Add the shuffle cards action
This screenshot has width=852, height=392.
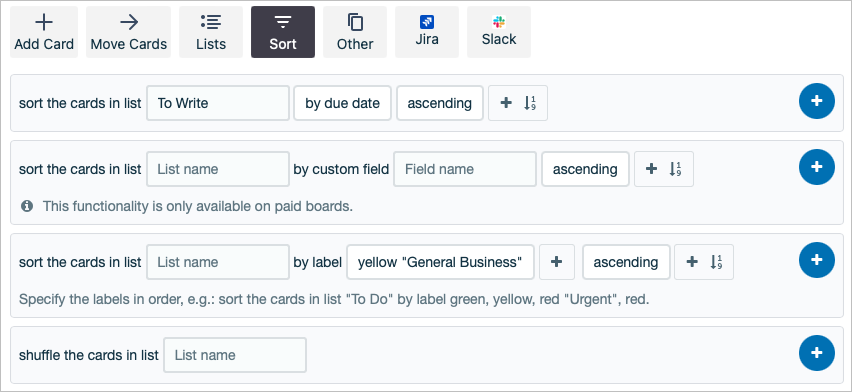coord(817,353)
